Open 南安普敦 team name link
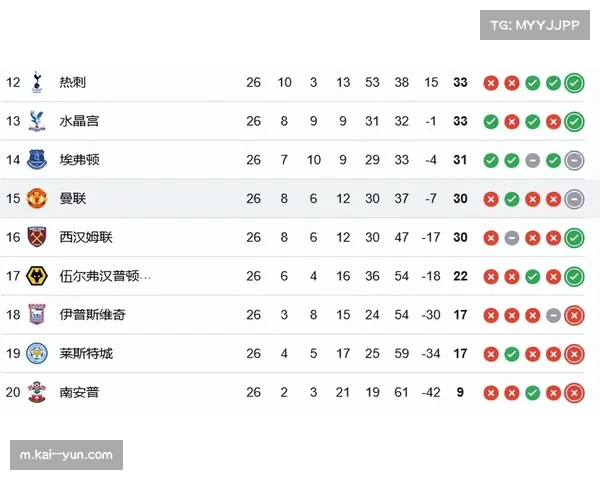600x480 pixels. pyautogui.click(x=79, y=393)
